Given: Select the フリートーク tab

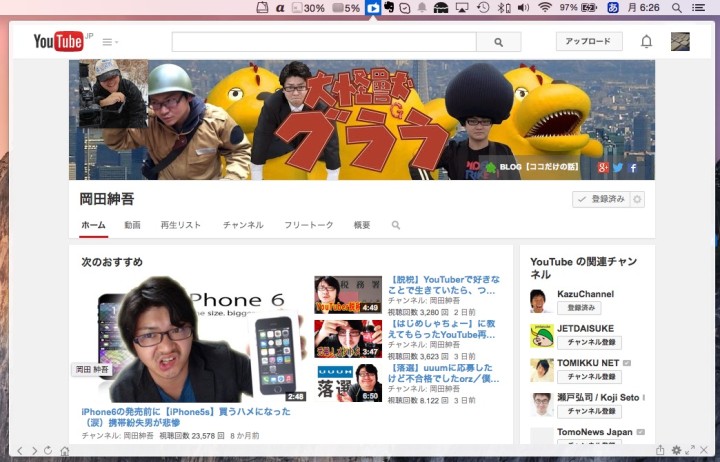Looking at the screenshot, I should coord(309,225).
